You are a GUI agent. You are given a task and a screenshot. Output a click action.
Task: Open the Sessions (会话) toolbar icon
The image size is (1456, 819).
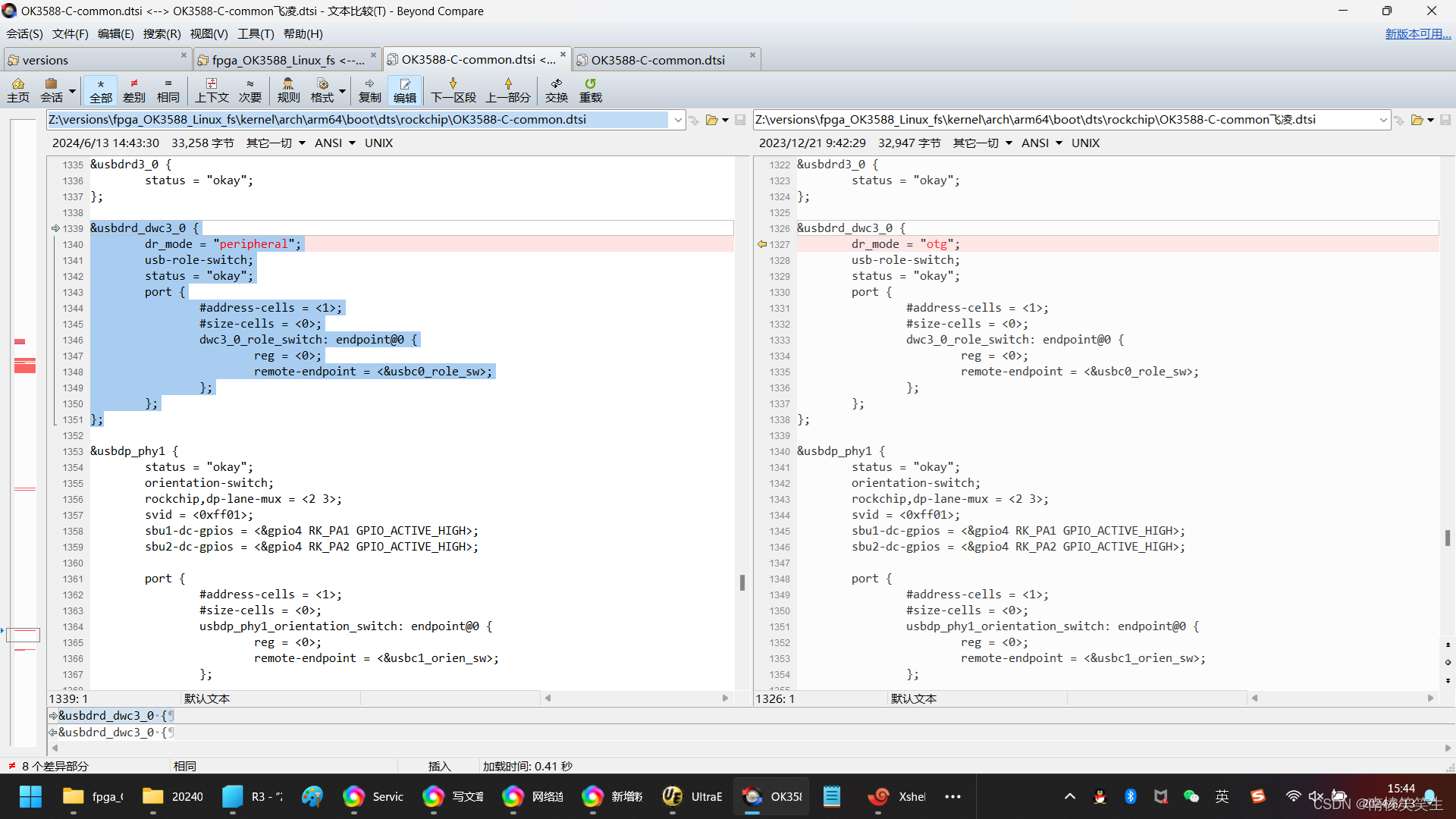(x=52, y=89)
